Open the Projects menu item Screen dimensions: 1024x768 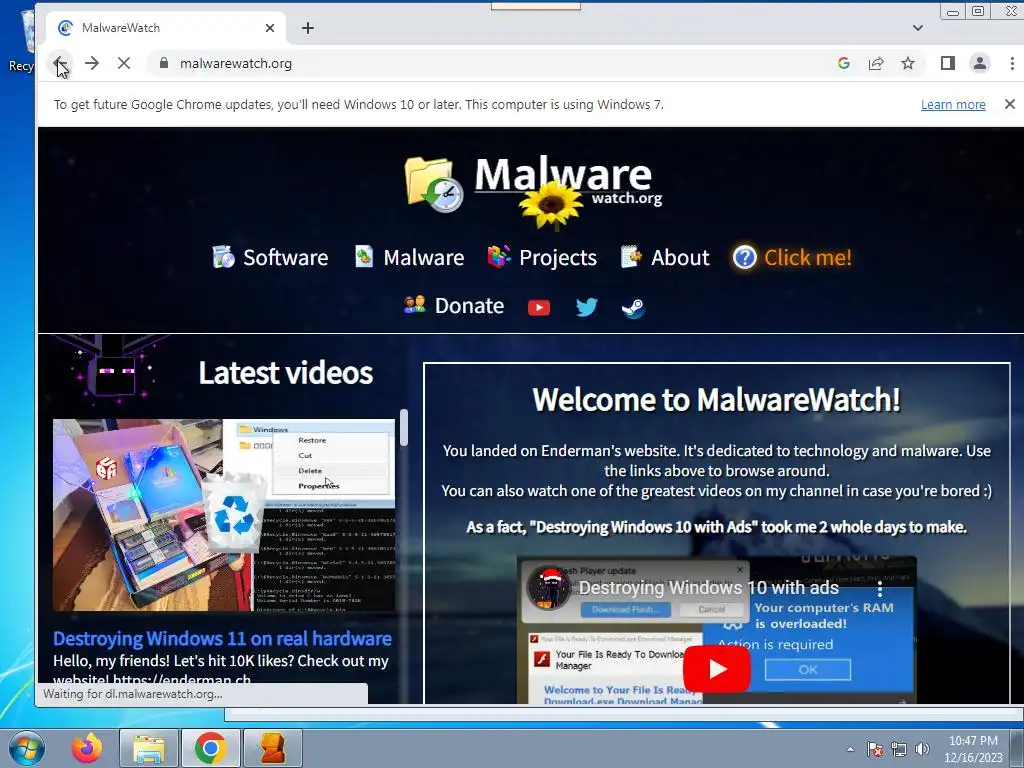pos(542,257)
